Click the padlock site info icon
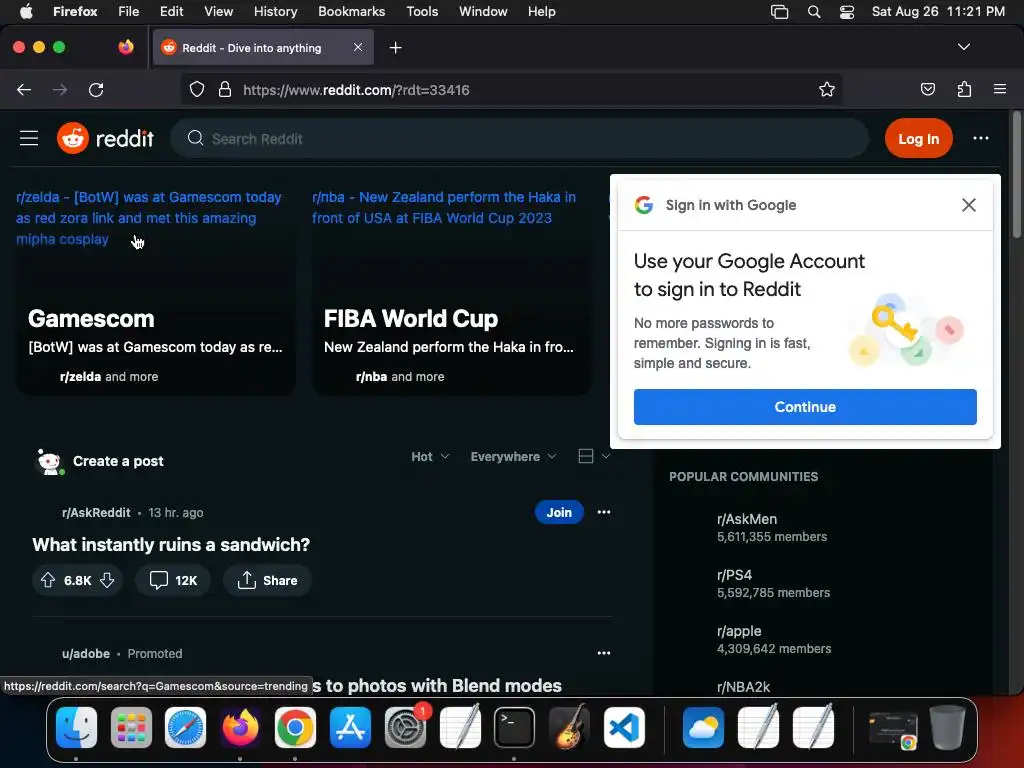The height and width of the screenshot is (768, 1024). pos(225,89)
